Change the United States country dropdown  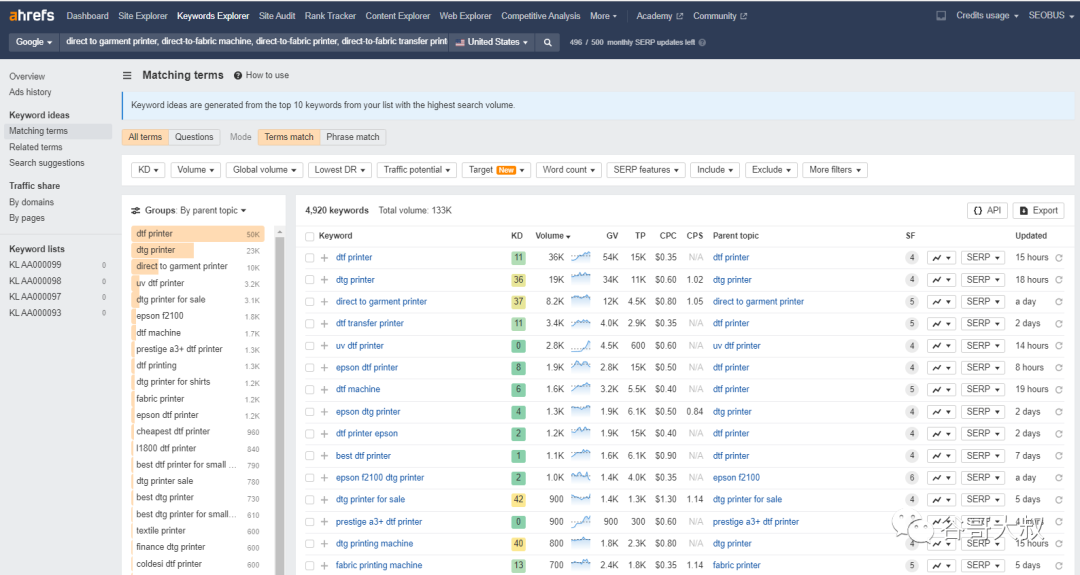[x=492, y=42]
